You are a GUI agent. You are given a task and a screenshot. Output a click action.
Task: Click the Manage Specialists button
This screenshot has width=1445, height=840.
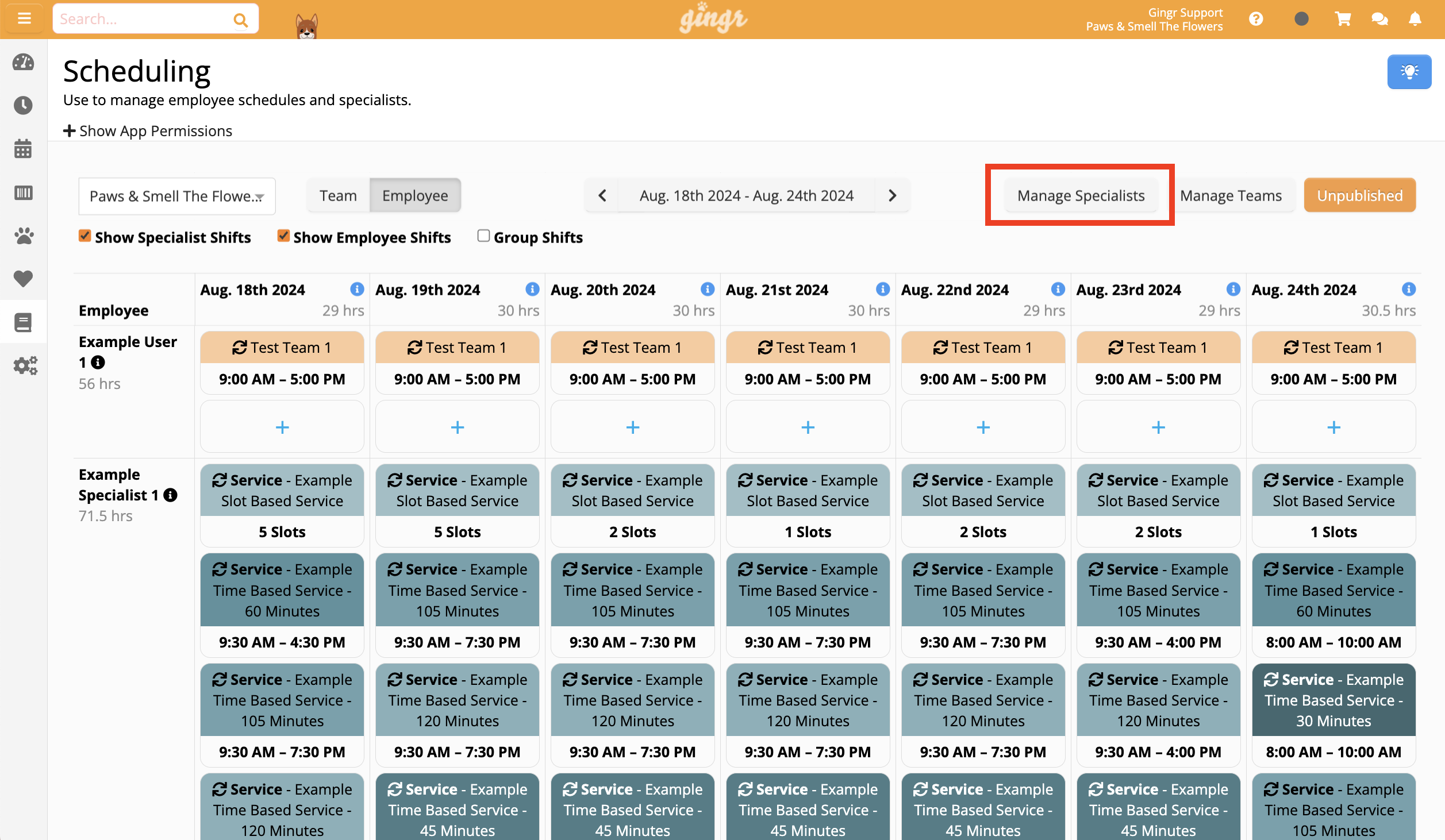click(1080, 195)
